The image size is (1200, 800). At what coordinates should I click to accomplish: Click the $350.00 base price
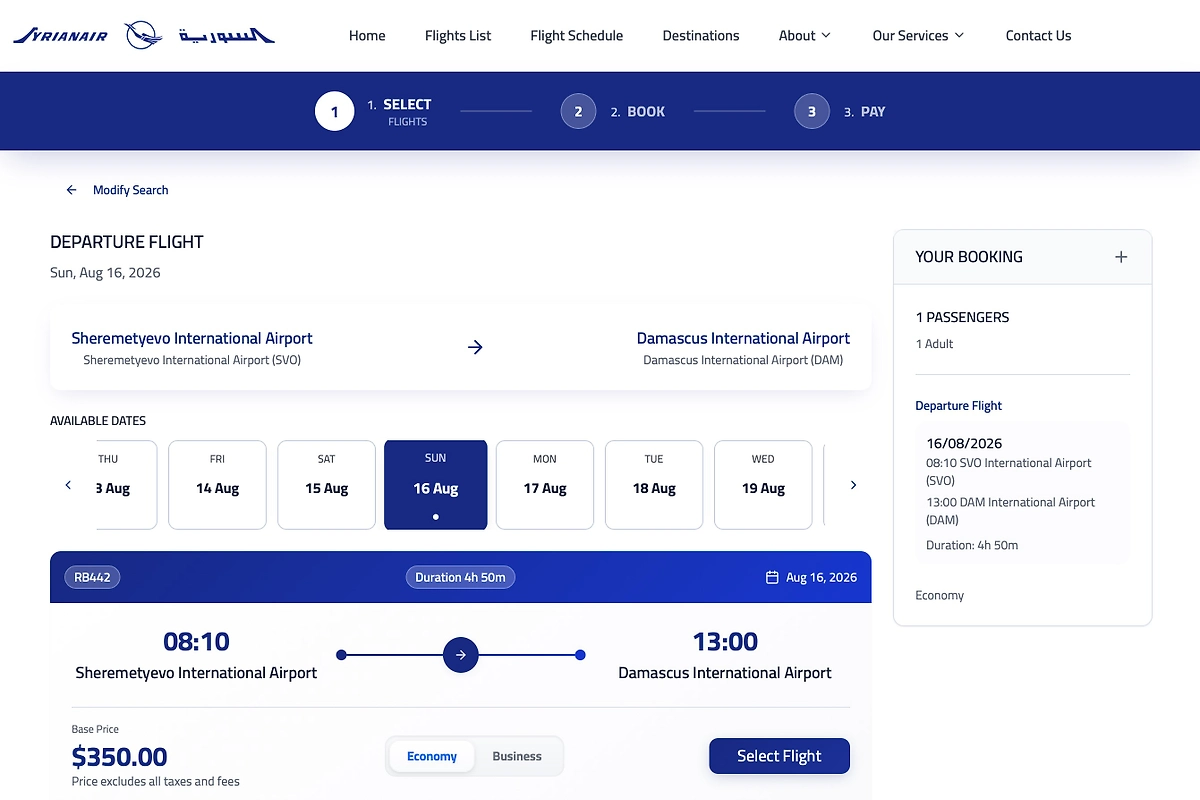(x=120, y=757)
